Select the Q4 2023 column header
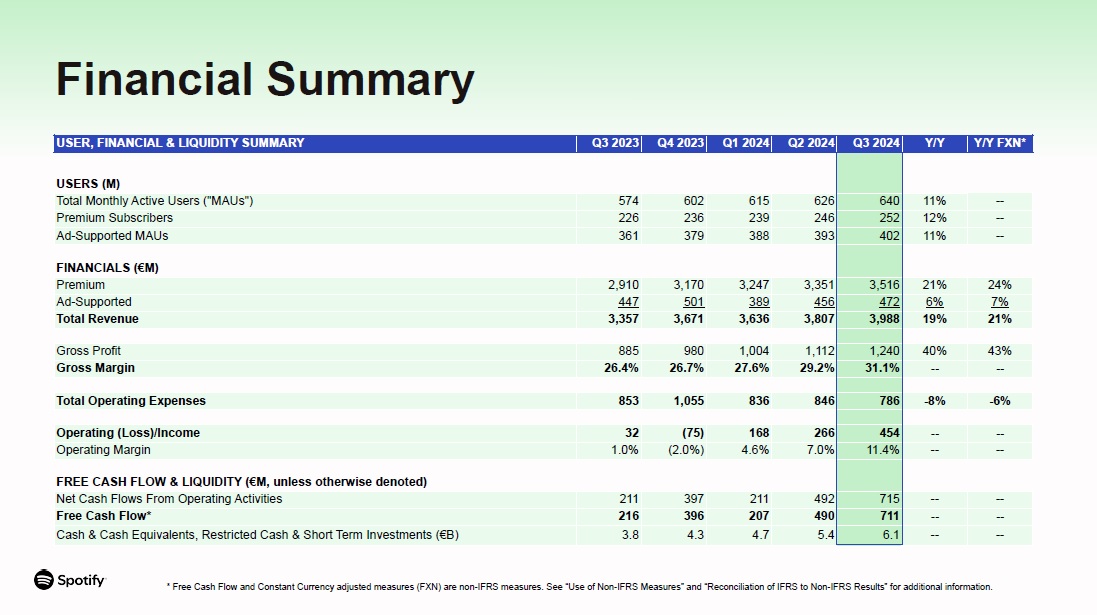 point(680,143)
